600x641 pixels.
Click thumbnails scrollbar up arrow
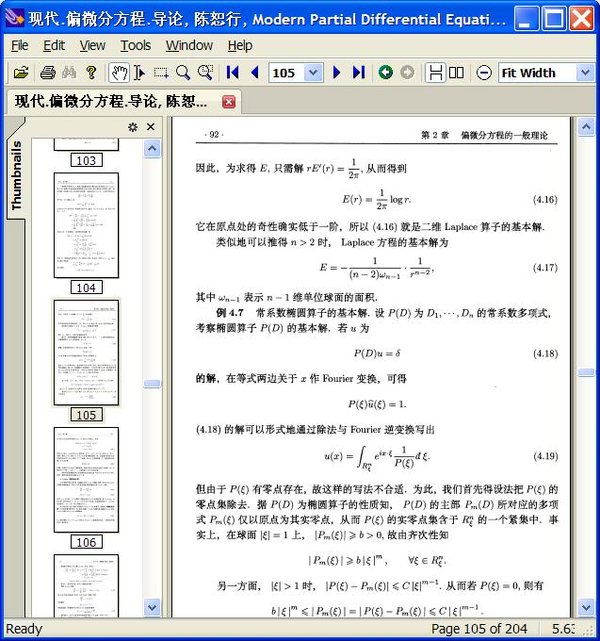152,148
